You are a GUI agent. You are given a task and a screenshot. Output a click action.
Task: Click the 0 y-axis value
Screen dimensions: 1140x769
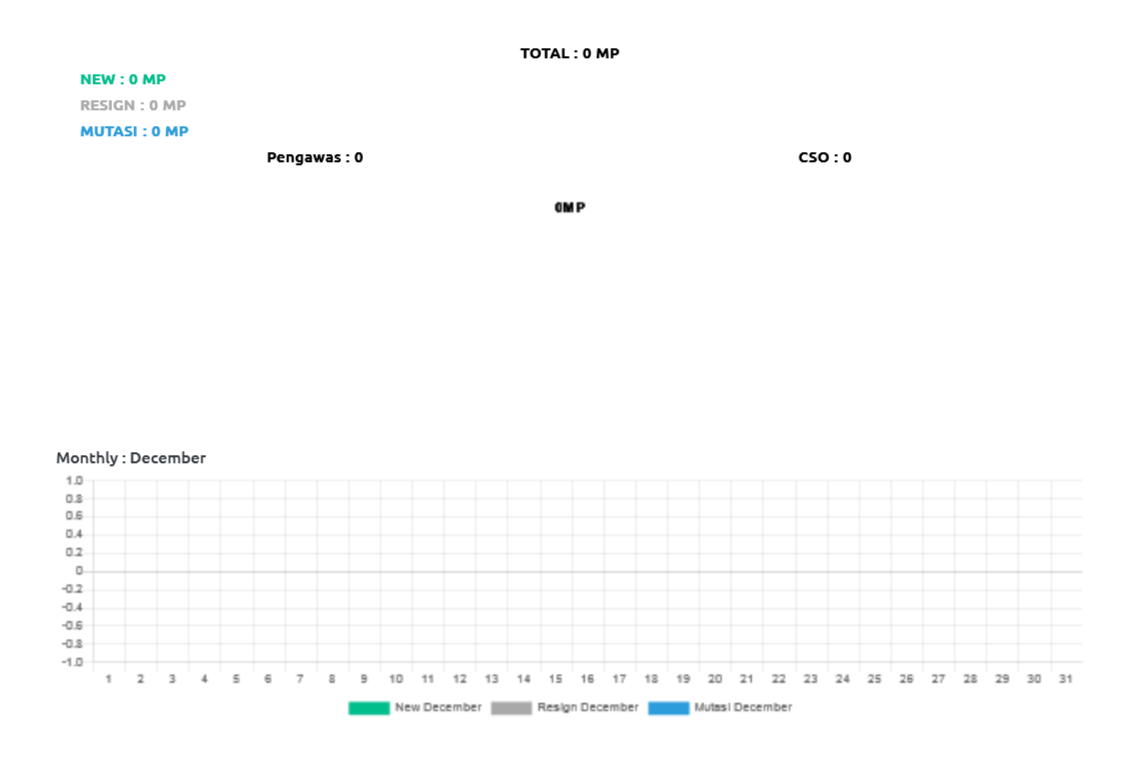(x=79, y=571)
